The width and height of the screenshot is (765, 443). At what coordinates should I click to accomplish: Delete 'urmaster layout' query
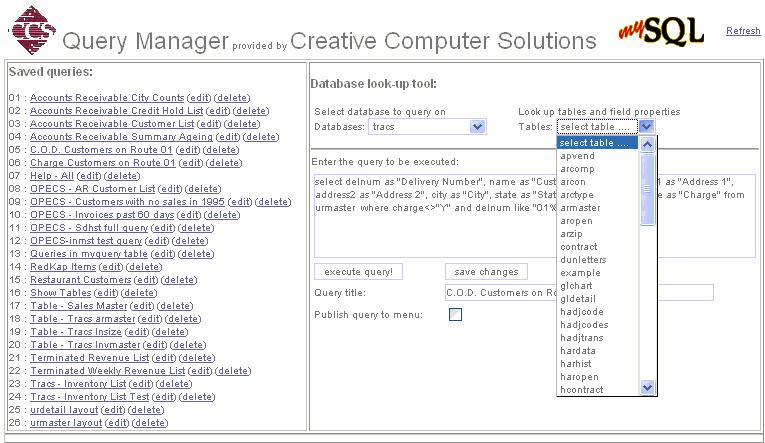149,423
